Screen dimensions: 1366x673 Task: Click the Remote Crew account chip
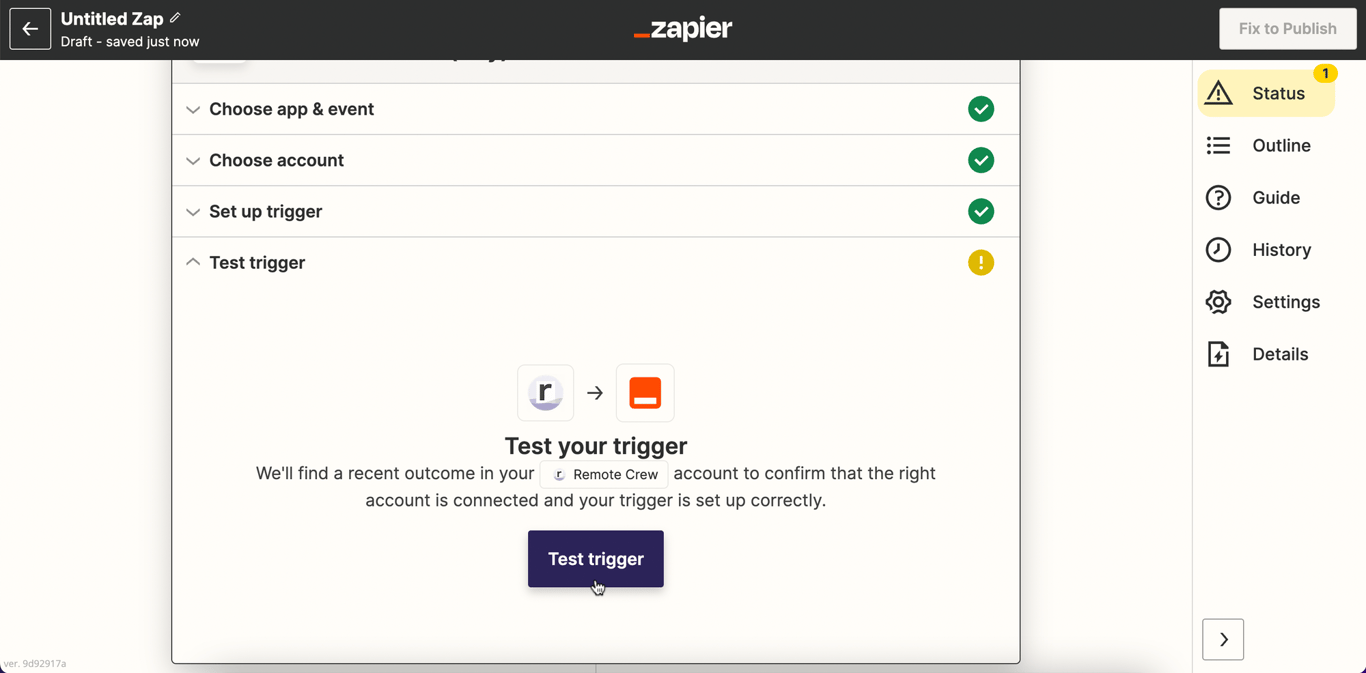click(604, 474)
